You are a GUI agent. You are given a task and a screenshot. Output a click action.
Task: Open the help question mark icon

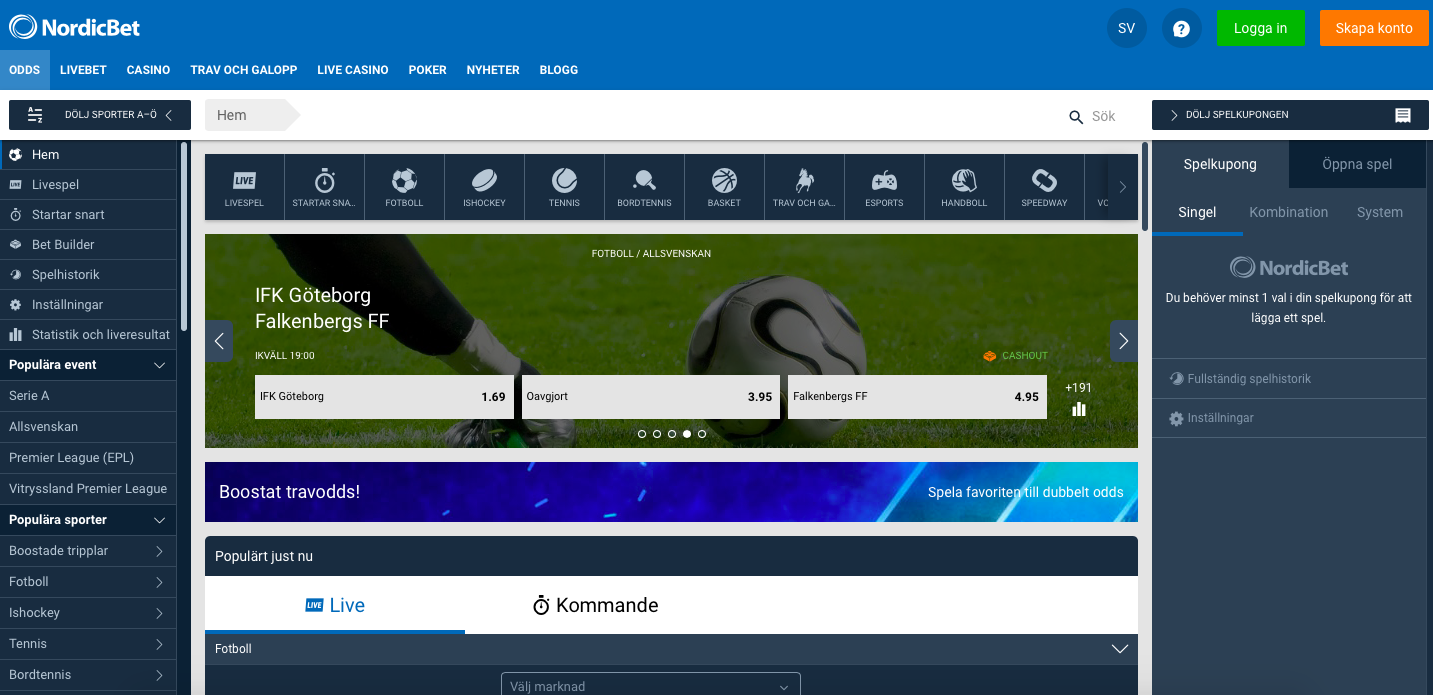1181,28
